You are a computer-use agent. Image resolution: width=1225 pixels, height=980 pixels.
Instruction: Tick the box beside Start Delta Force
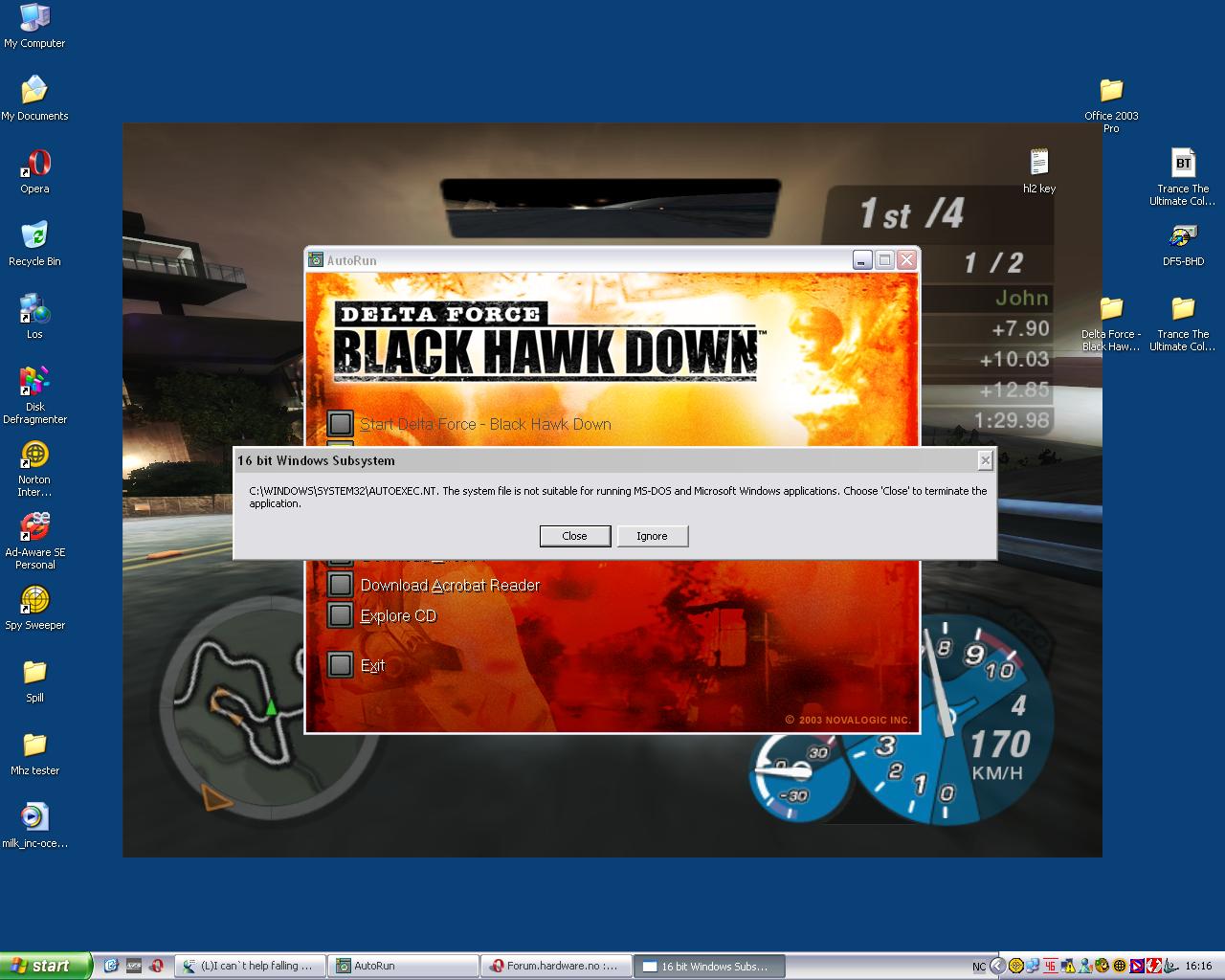pyautogui.click(x=340, y=424)
